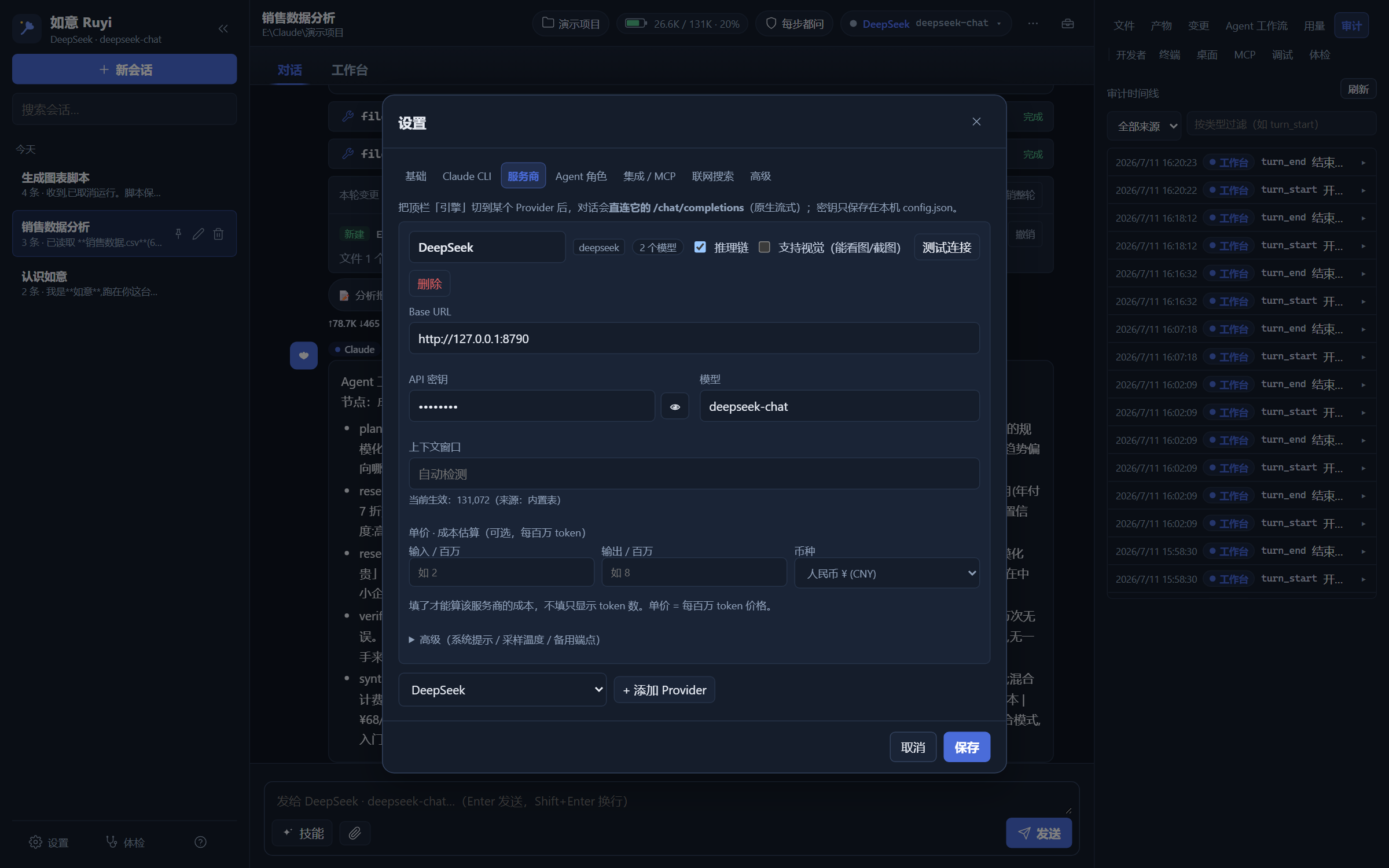Click the 取消 button
The image size is (1389, 868).
point(913,747)
